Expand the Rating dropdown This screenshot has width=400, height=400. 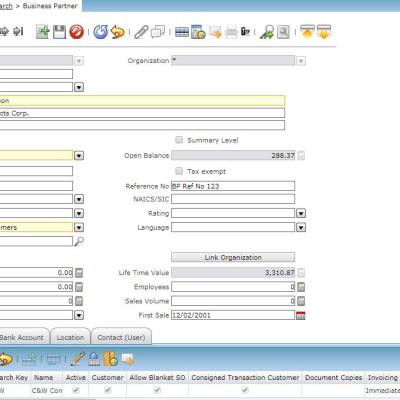[301, 213]
